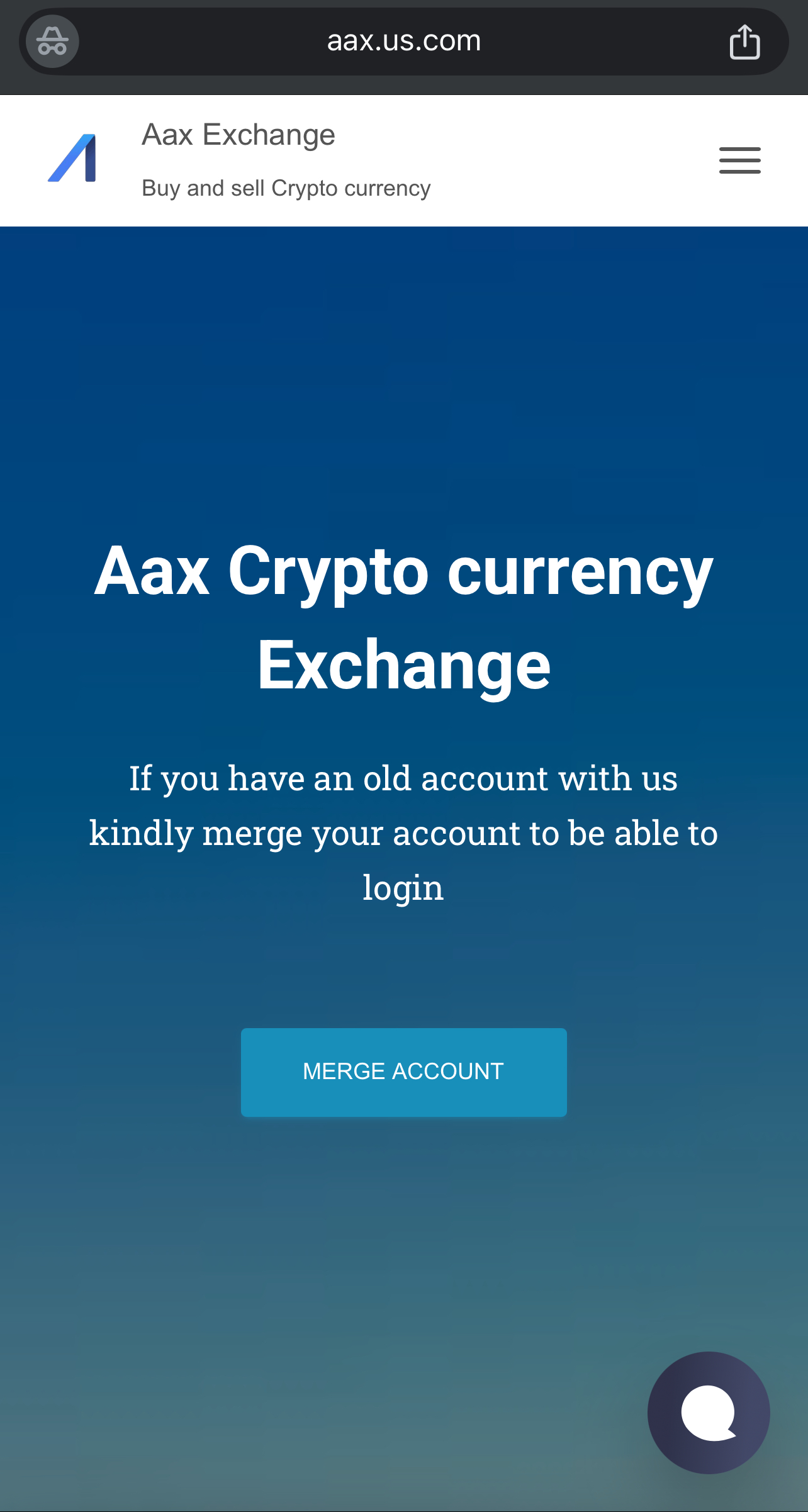The width and height of the screenshot is (808, 1512).
Task: Click the 'If you have an old account' line
Action: (x=403, y=778)
